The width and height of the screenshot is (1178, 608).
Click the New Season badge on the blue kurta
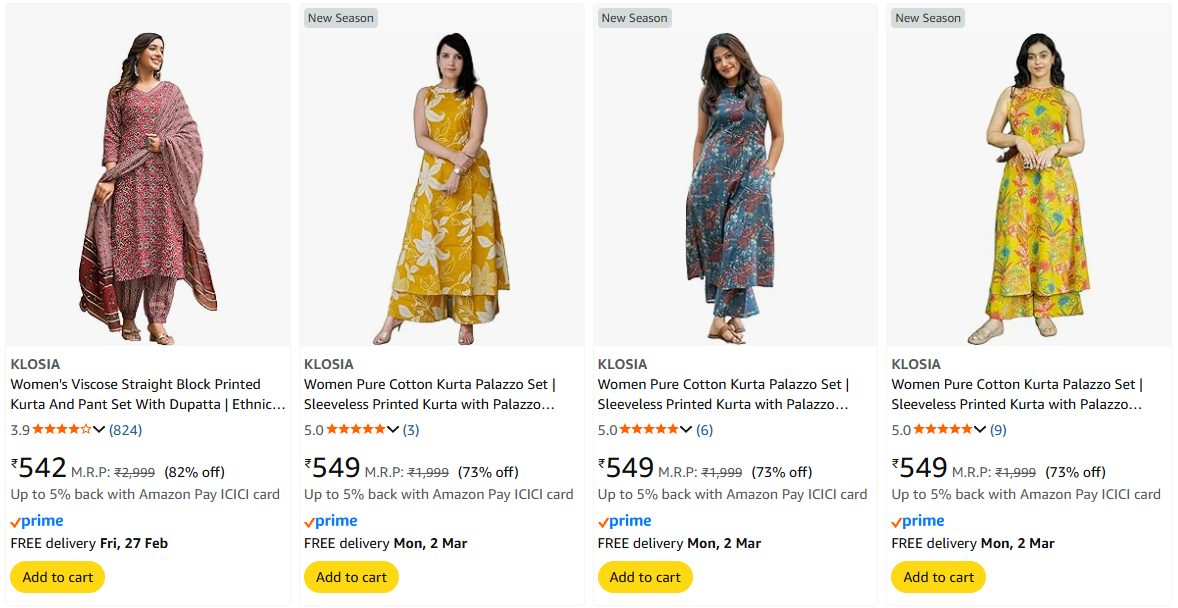tap(634, 18)
